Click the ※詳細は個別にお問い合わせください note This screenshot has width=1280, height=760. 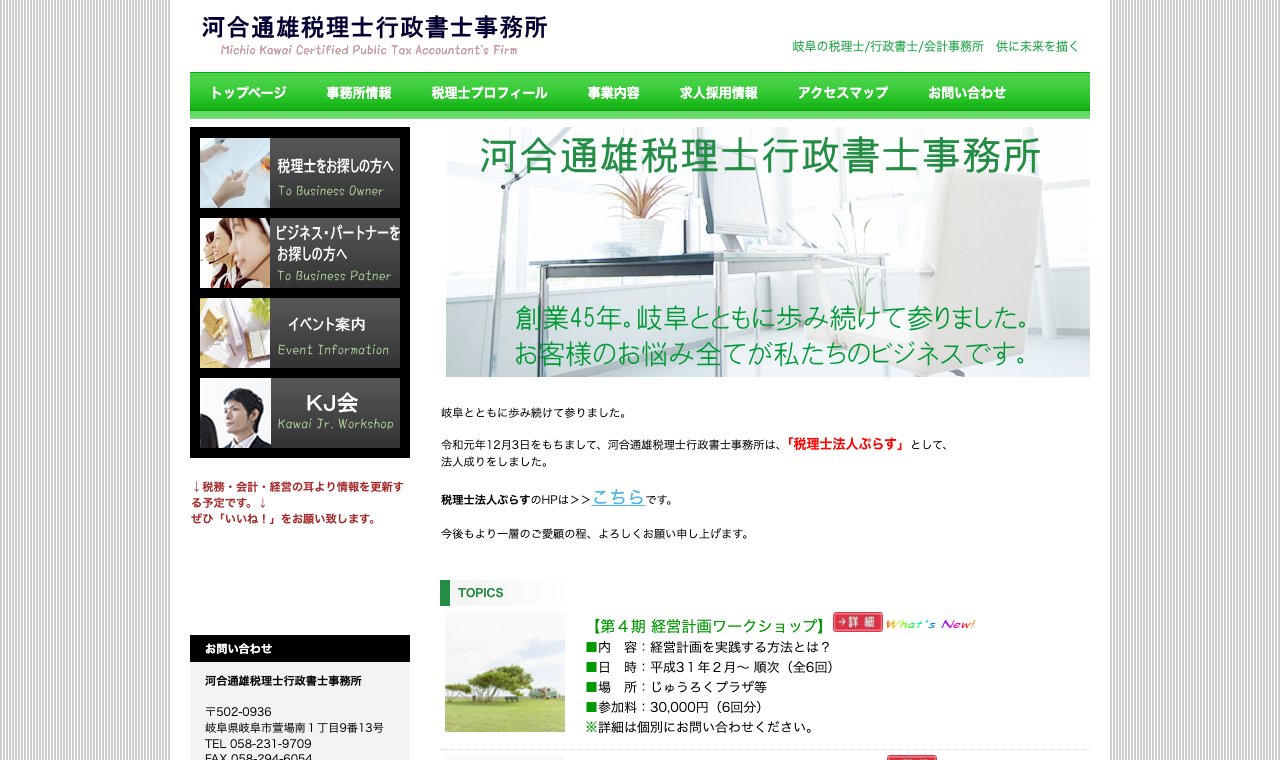pyautogui.click(x=700, y=727)
